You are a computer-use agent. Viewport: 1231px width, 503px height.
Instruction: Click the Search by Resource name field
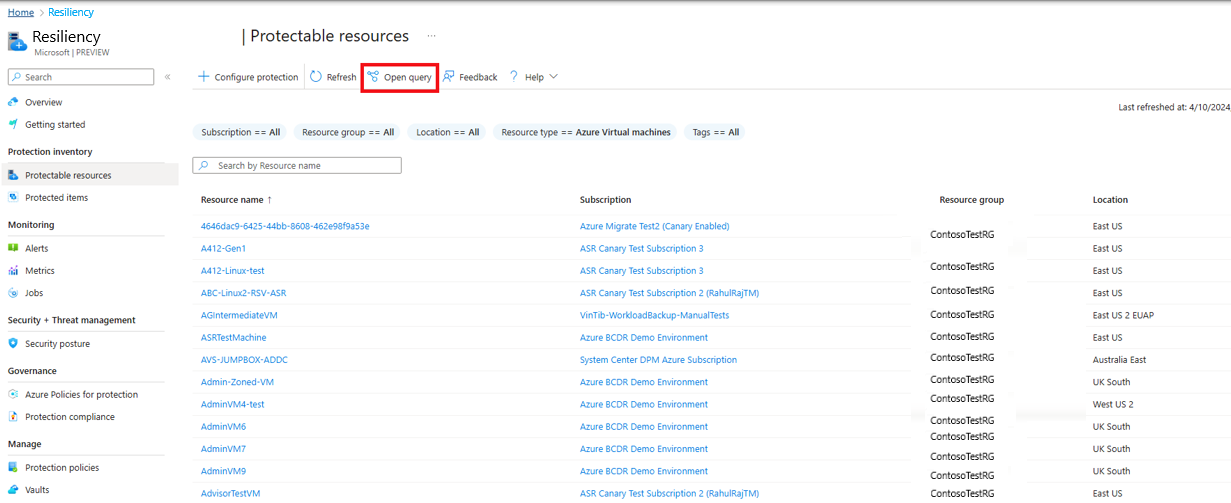pyautogui.click(x=297, y=166)
